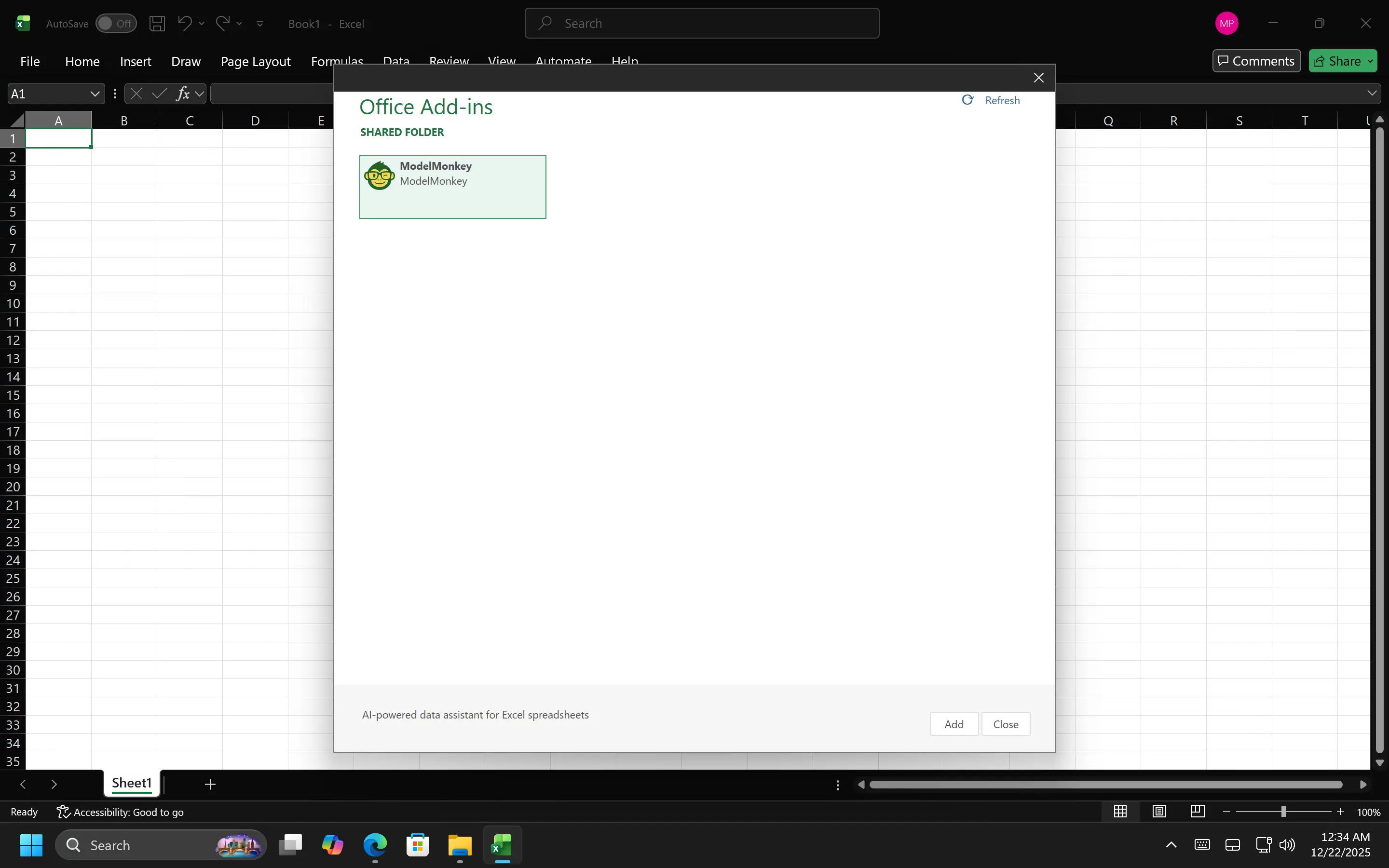Expand the Name Box dropdown
This screenshot has height=868, width=1389.
(95, 94)
